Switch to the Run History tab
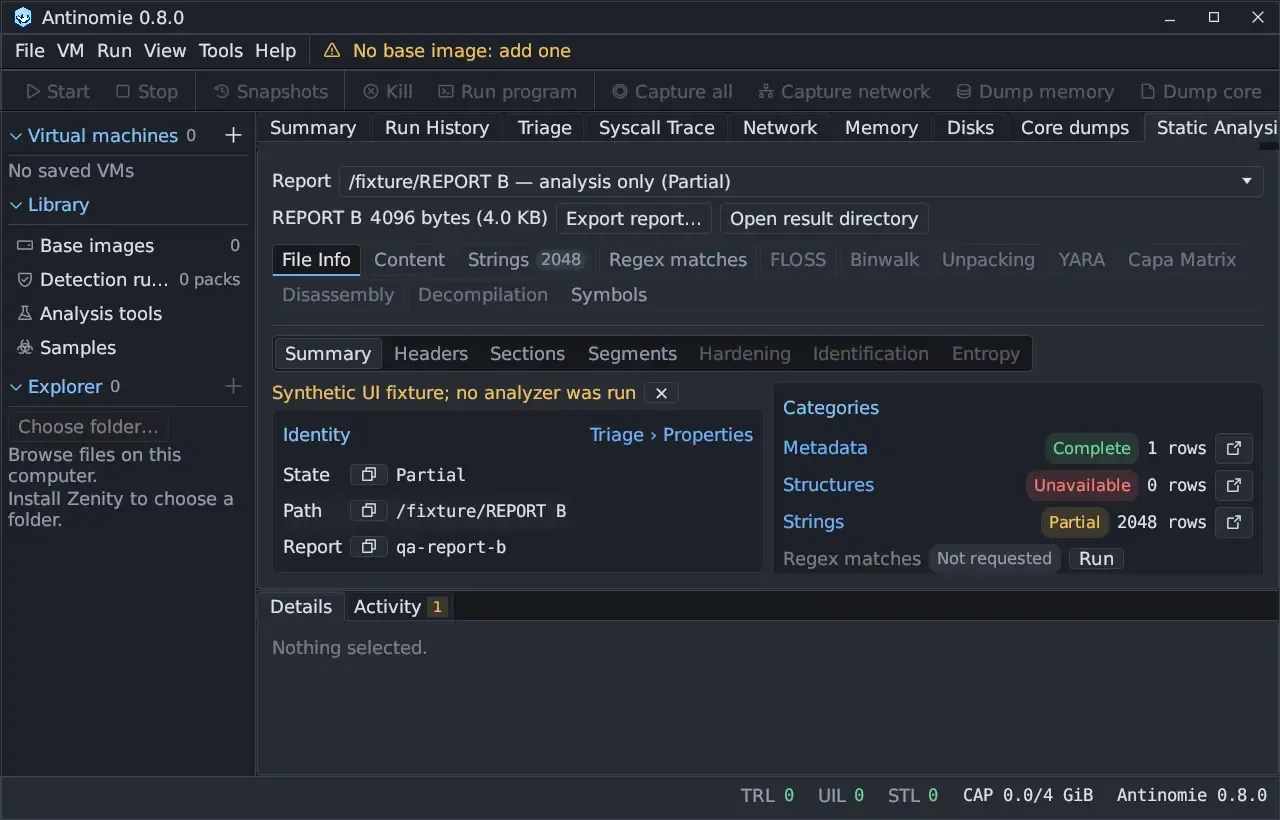 point(437,128)
